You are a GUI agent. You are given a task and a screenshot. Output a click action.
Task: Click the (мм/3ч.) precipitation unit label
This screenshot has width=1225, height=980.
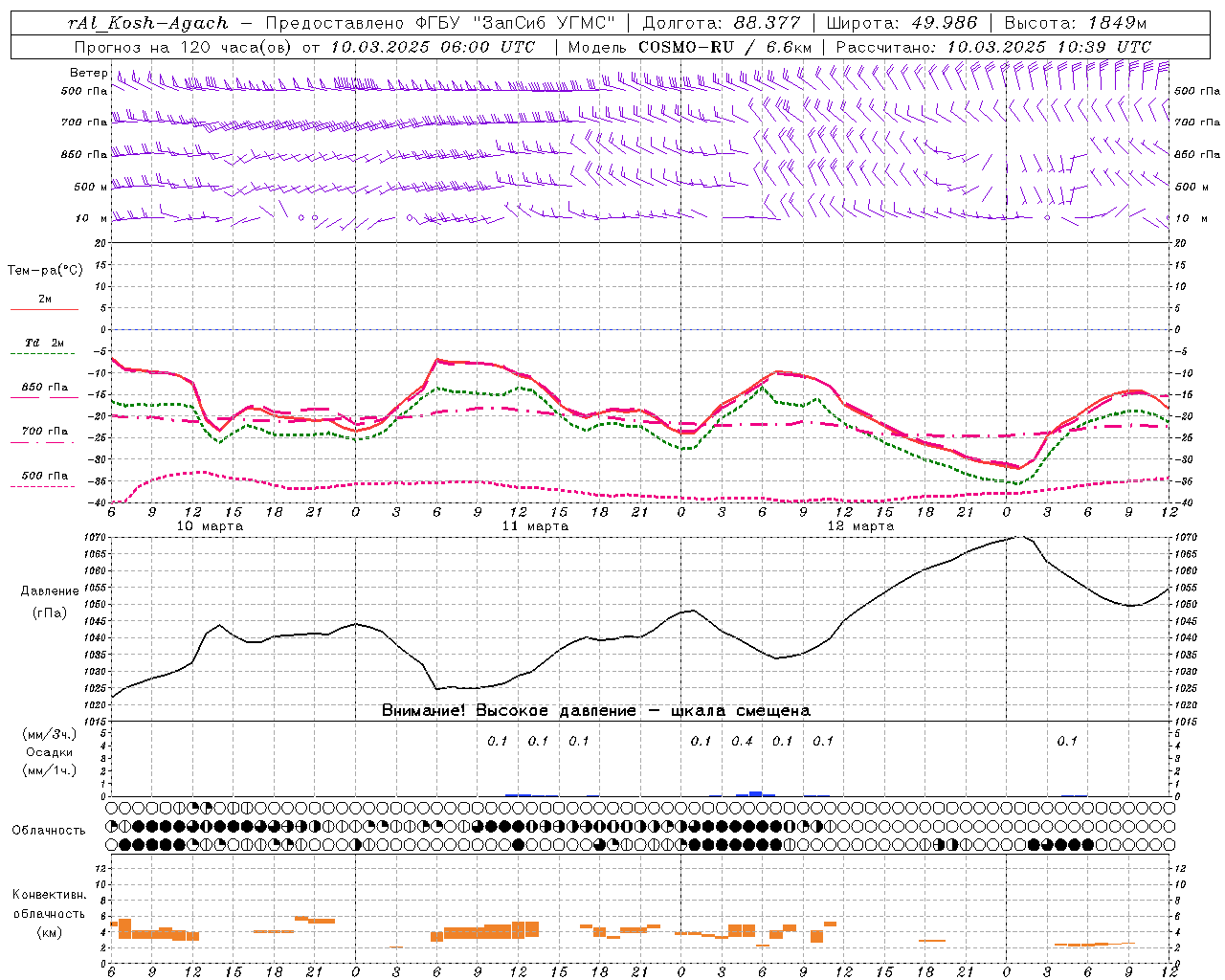(50, 734)
